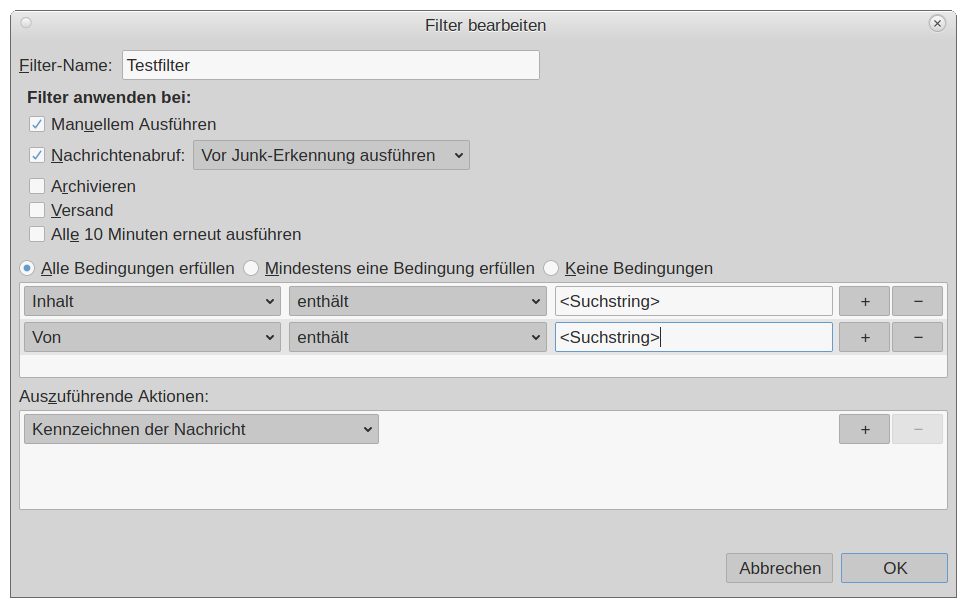Screen dimensions: 967x608
Task: Uncheck the Nachrichtenabruf checkbox
Action: [x=37, y=155]
